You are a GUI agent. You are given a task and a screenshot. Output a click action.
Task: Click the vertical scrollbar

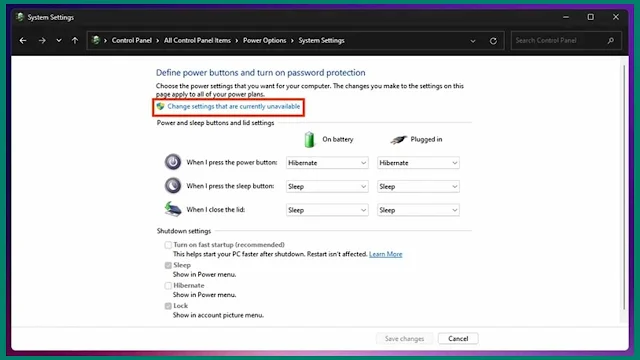624,188
